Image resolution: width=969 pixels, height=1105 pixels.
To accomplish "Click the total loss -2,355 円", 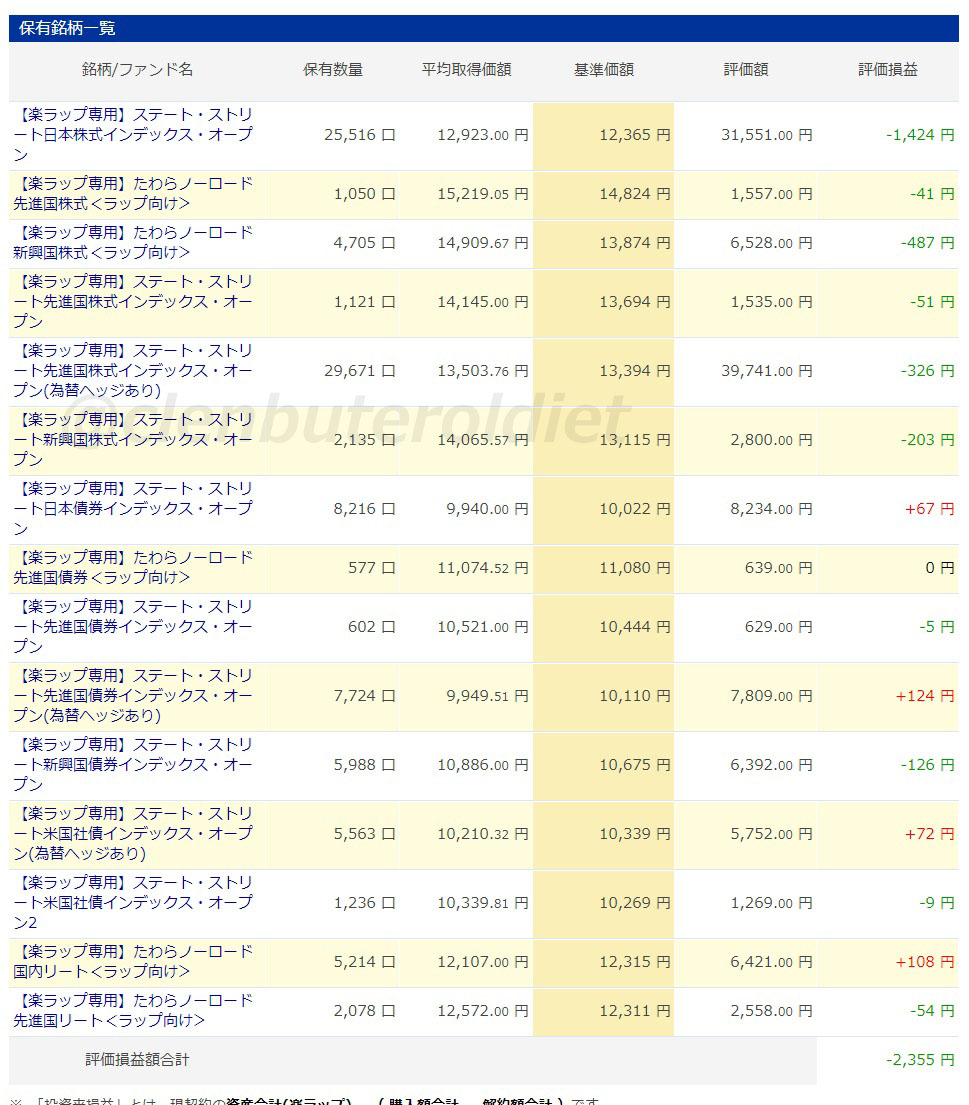I will (x=920, y=1059).
